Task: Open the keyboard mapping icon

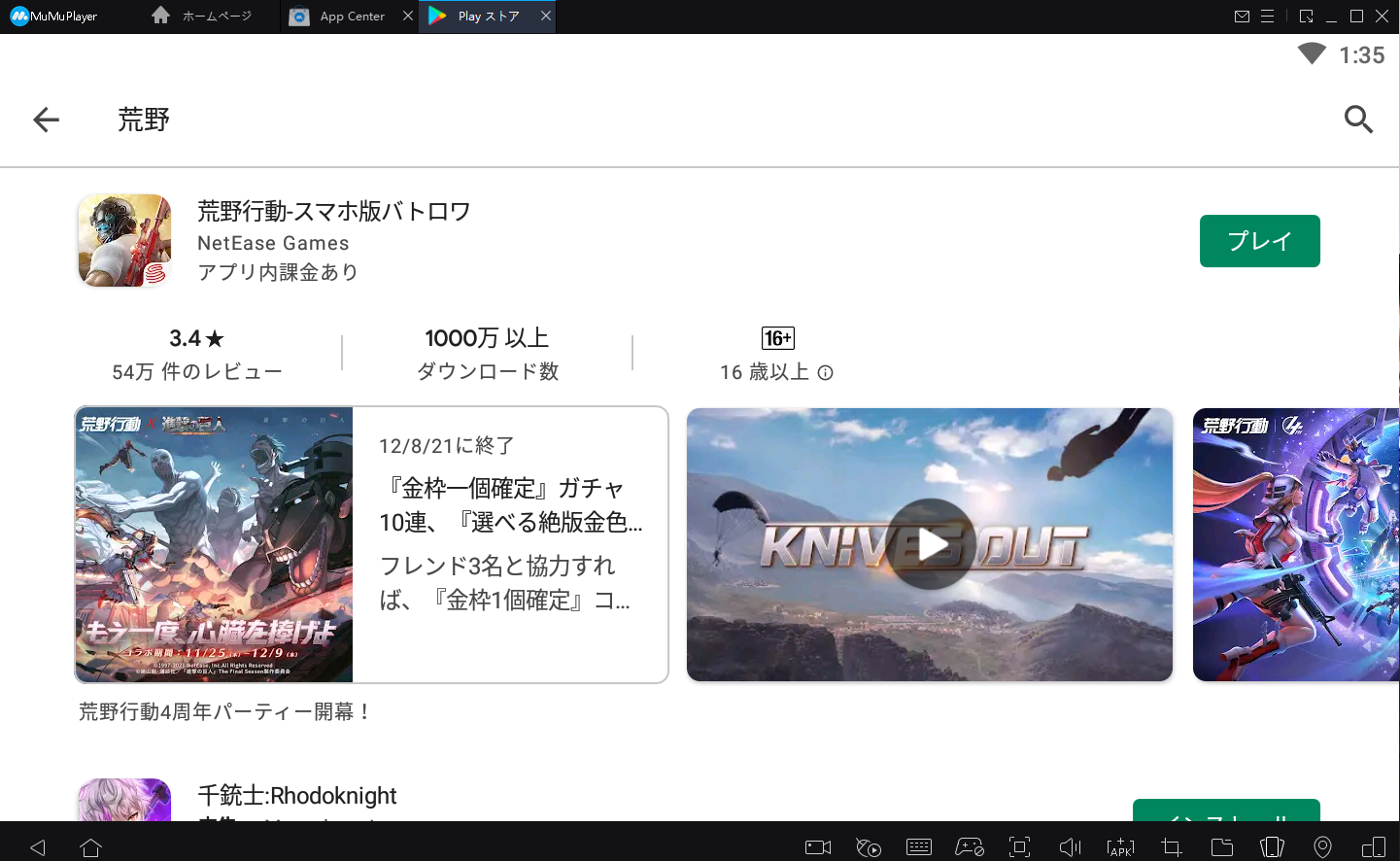Action: click(x=919, y=847)
